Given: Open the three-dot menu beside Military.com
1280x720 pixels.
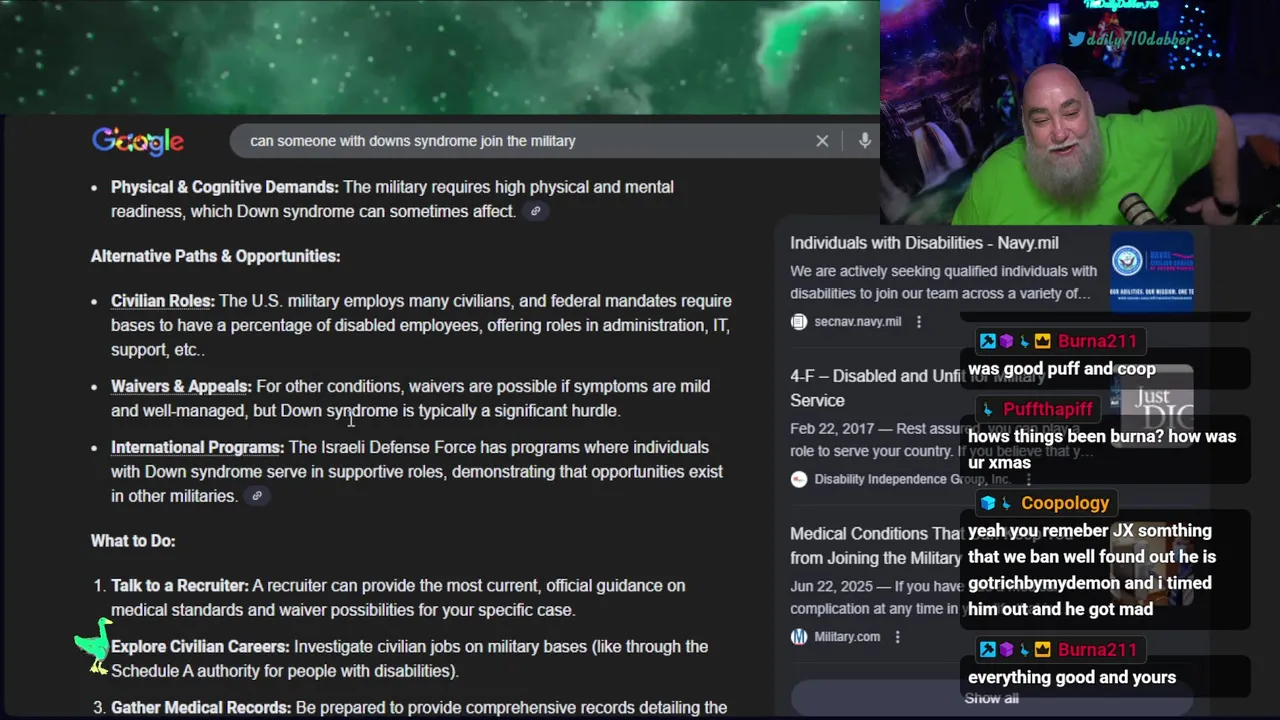Looking at the screenshot, I should [898, 636].
